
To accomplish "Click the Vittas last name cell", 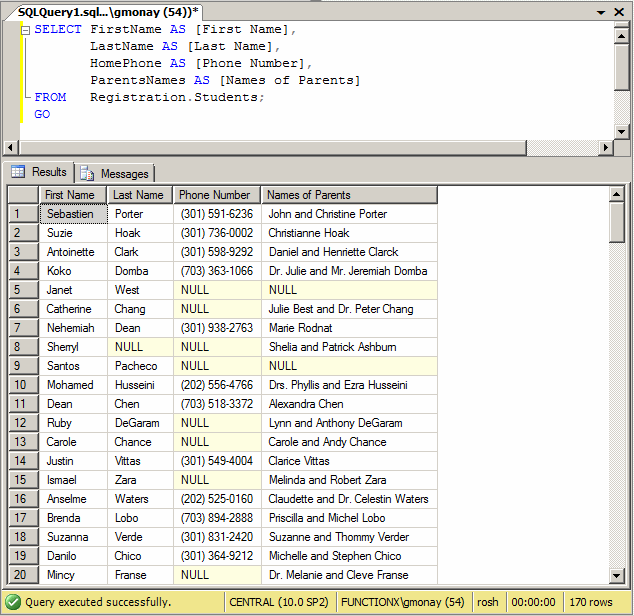I will pos(140,461).
